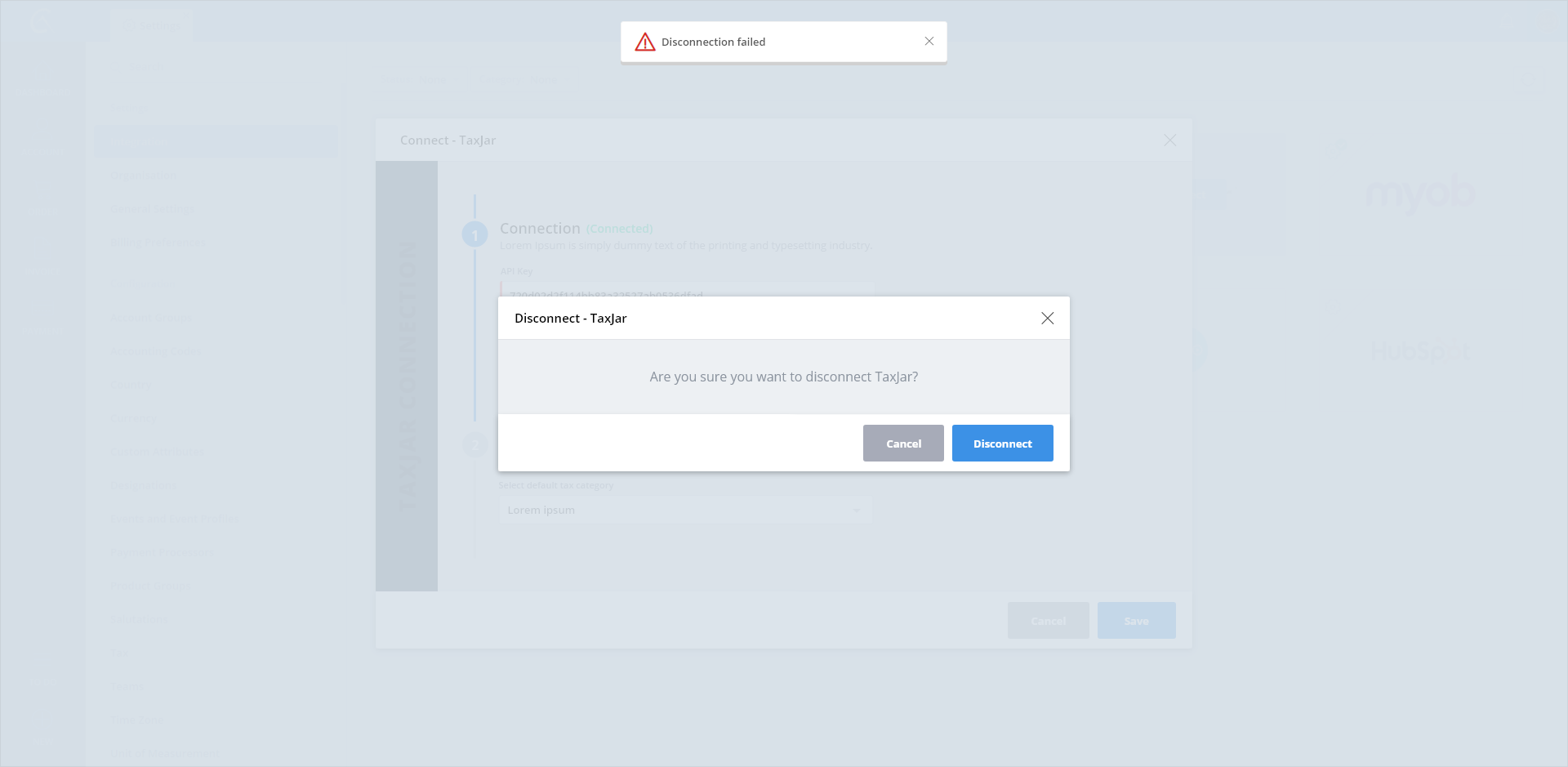Open the Lorem ipsum tax category dropdown
Screen dimensions: 1568x767
[684, 511]
